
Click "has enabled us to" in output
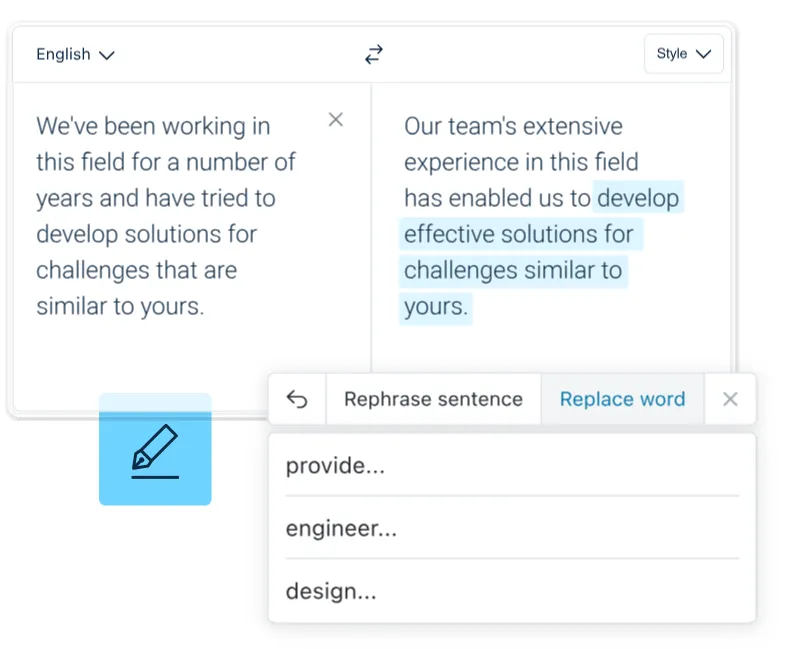pyautogui.click(x=496, y=198)
